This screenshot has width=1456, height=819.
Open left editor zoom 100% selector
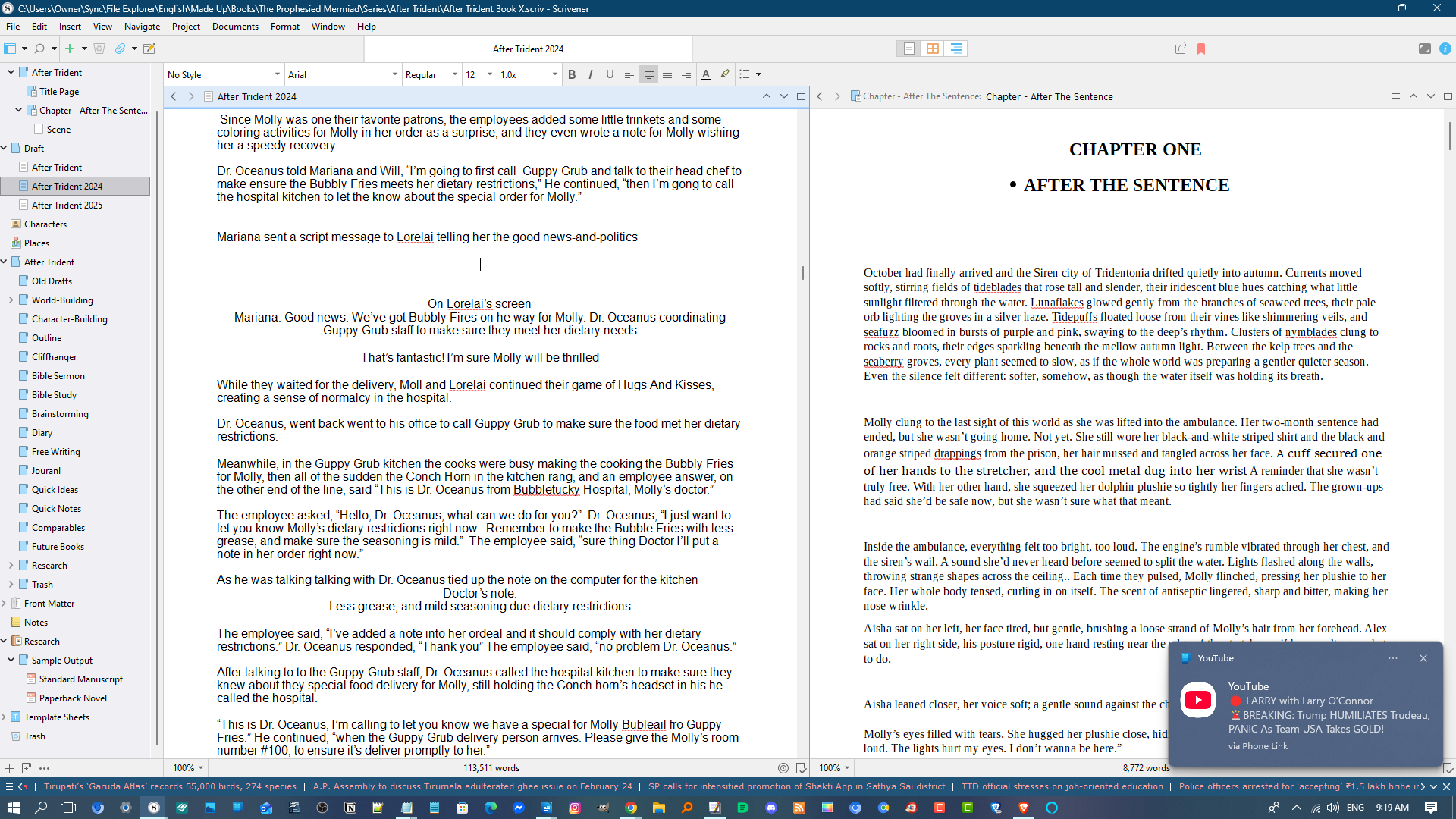(187, 768)
